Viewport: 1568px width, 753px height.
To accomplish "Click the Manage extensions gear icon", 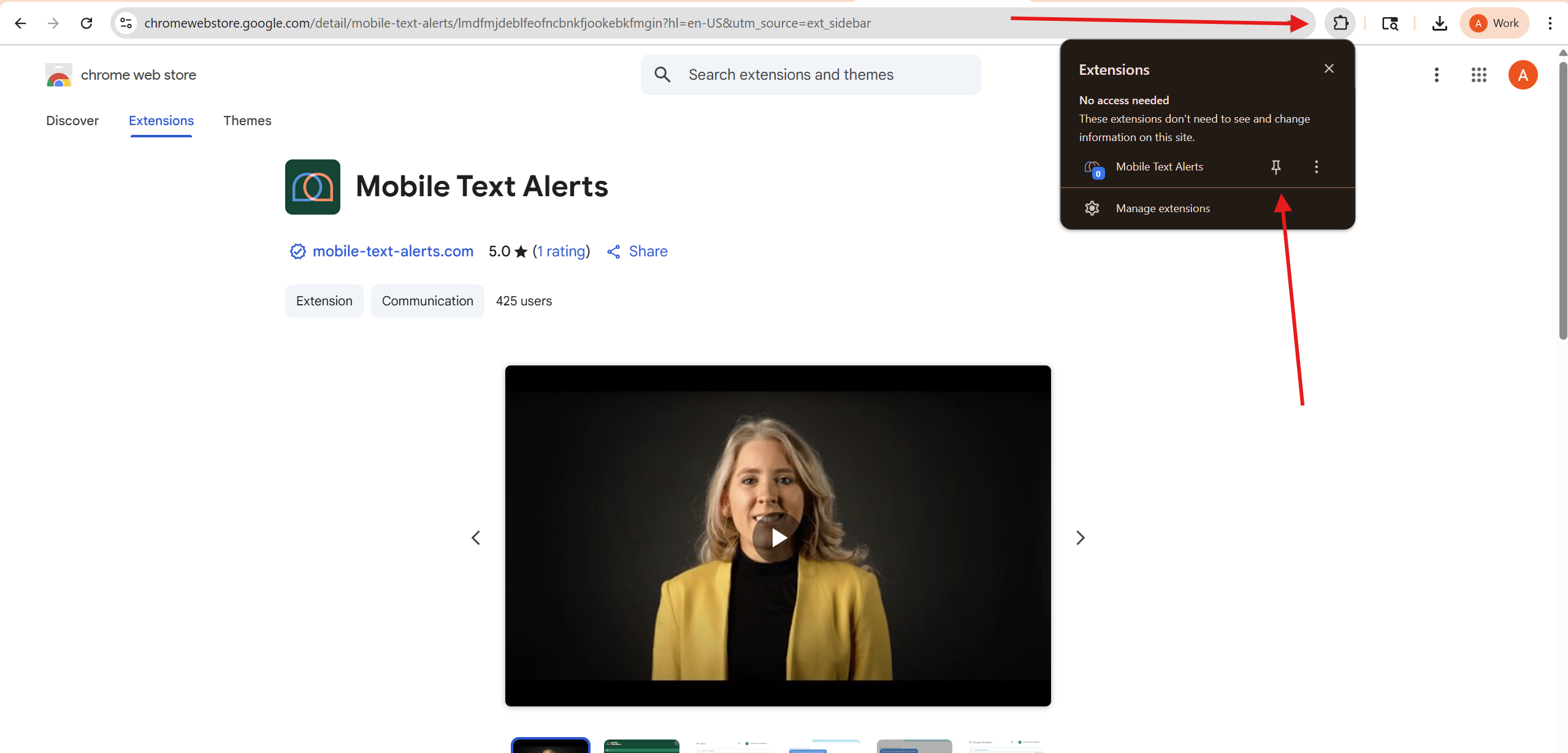I will click(x=1092, y=208).
